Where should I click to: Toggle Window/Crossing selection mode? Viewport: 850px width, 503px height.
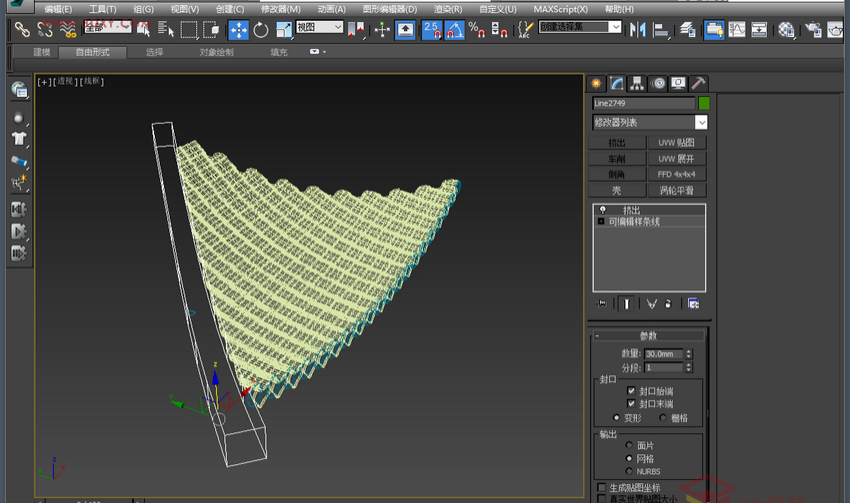[x=211, y=29]
